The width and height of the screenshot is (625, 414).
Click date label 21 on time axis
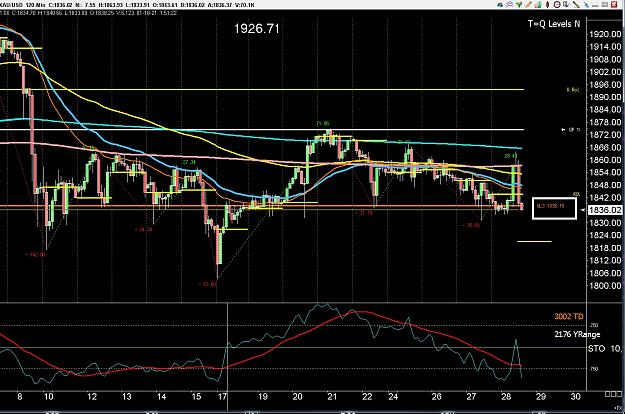pos(332,396)
